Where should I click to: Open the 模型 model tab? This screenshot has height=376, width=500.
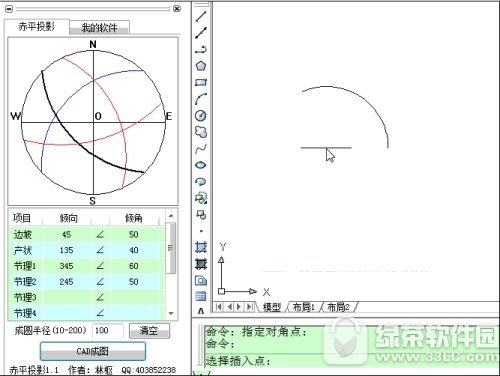272,307
